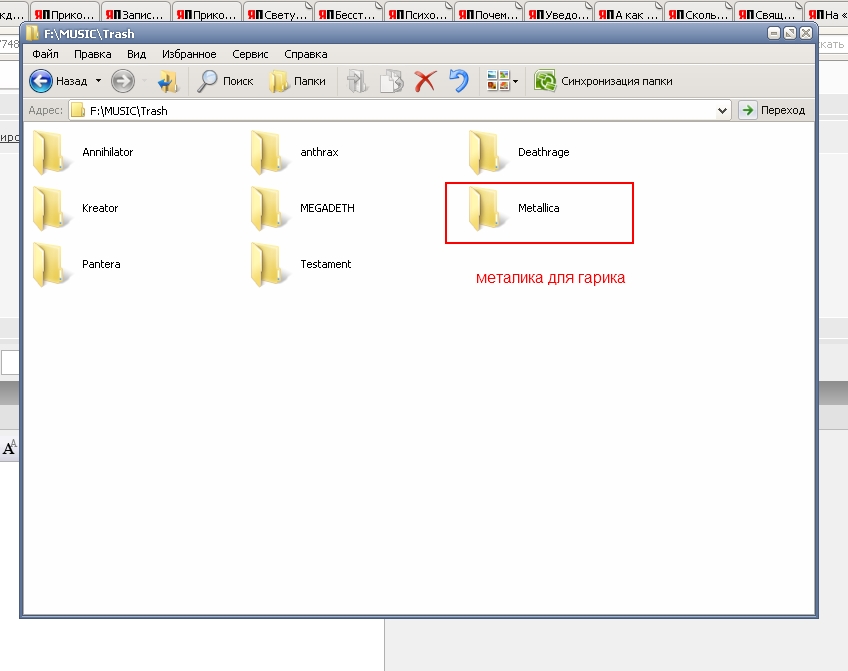Open the Файл menu
This screenshot has width=848, height=671.
[x=45, y=54]
